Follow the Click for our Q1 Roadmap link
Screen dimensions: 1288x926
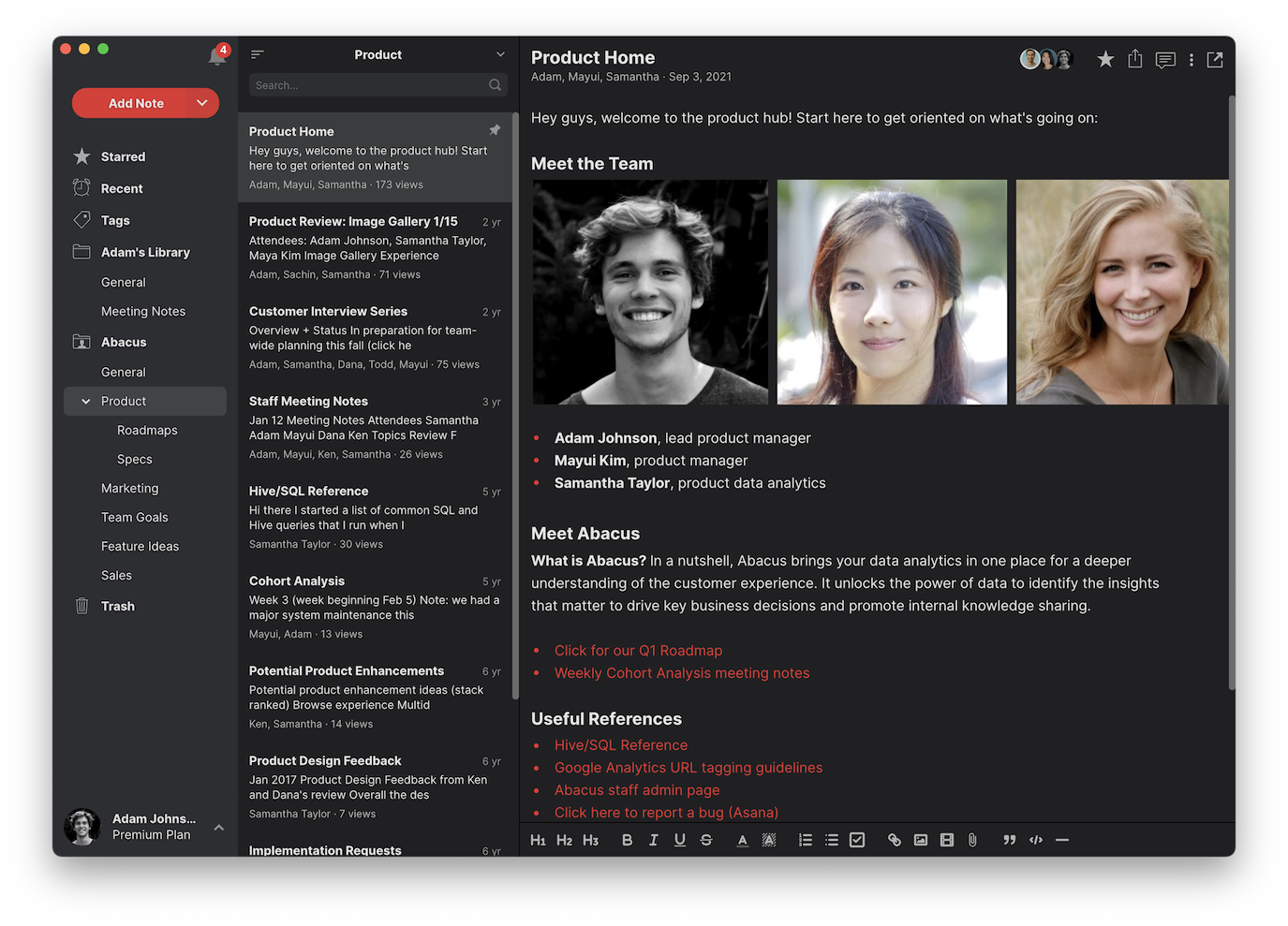638,651
